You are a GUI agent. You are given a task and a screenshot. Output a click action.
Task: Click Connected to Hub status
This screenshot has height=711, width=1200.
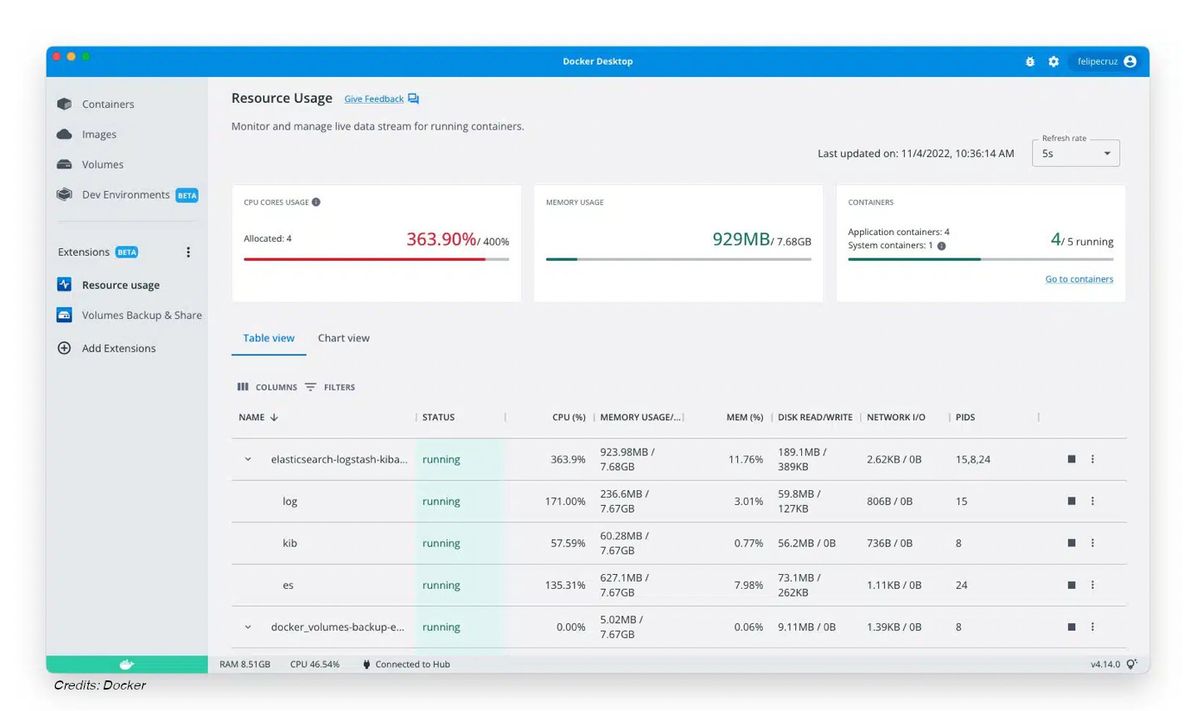point(406,664)
